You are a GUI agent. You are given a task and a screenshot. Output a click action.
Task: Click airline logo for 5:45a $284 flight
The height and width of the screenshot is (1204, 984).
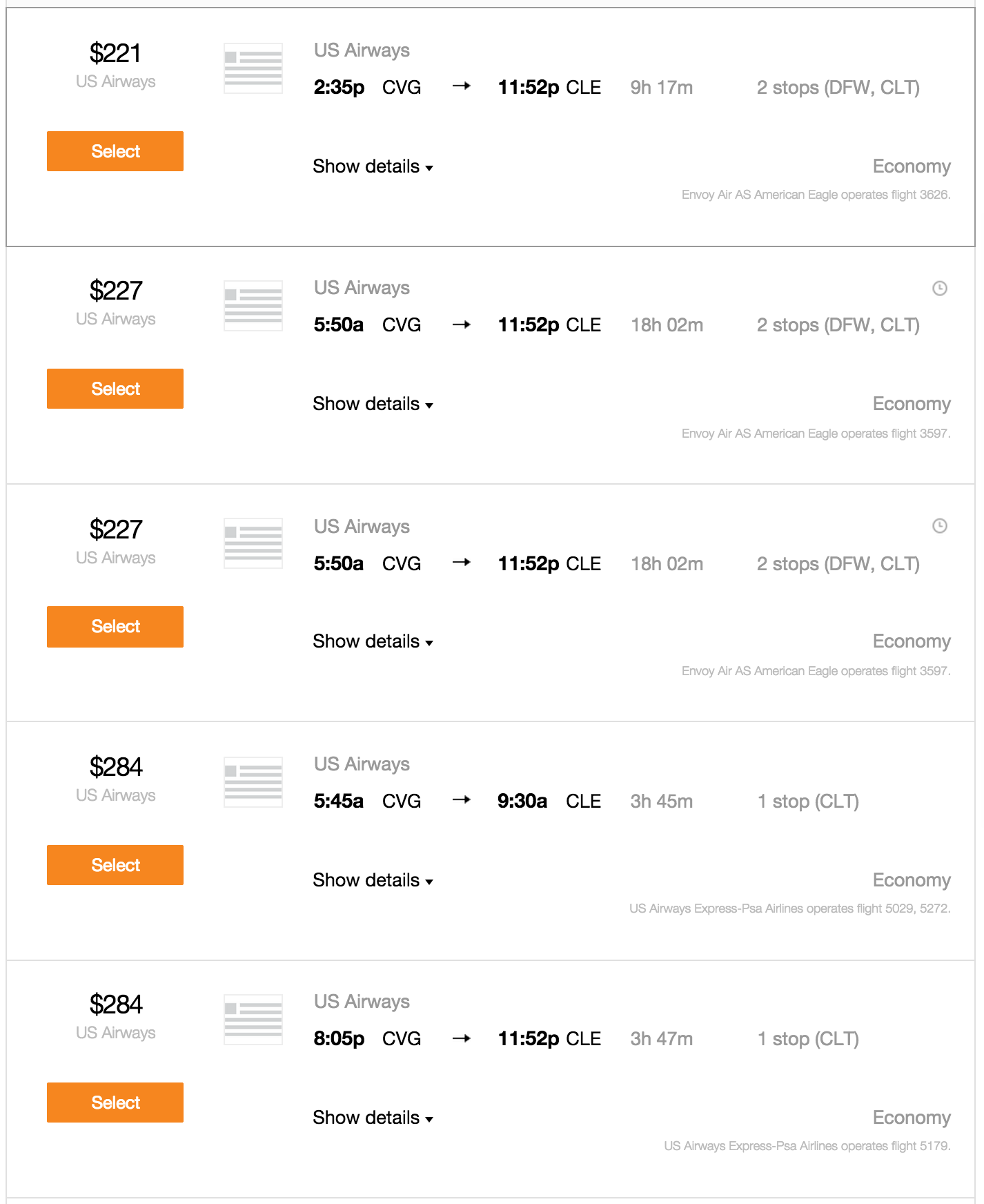(x=253, y=782)
